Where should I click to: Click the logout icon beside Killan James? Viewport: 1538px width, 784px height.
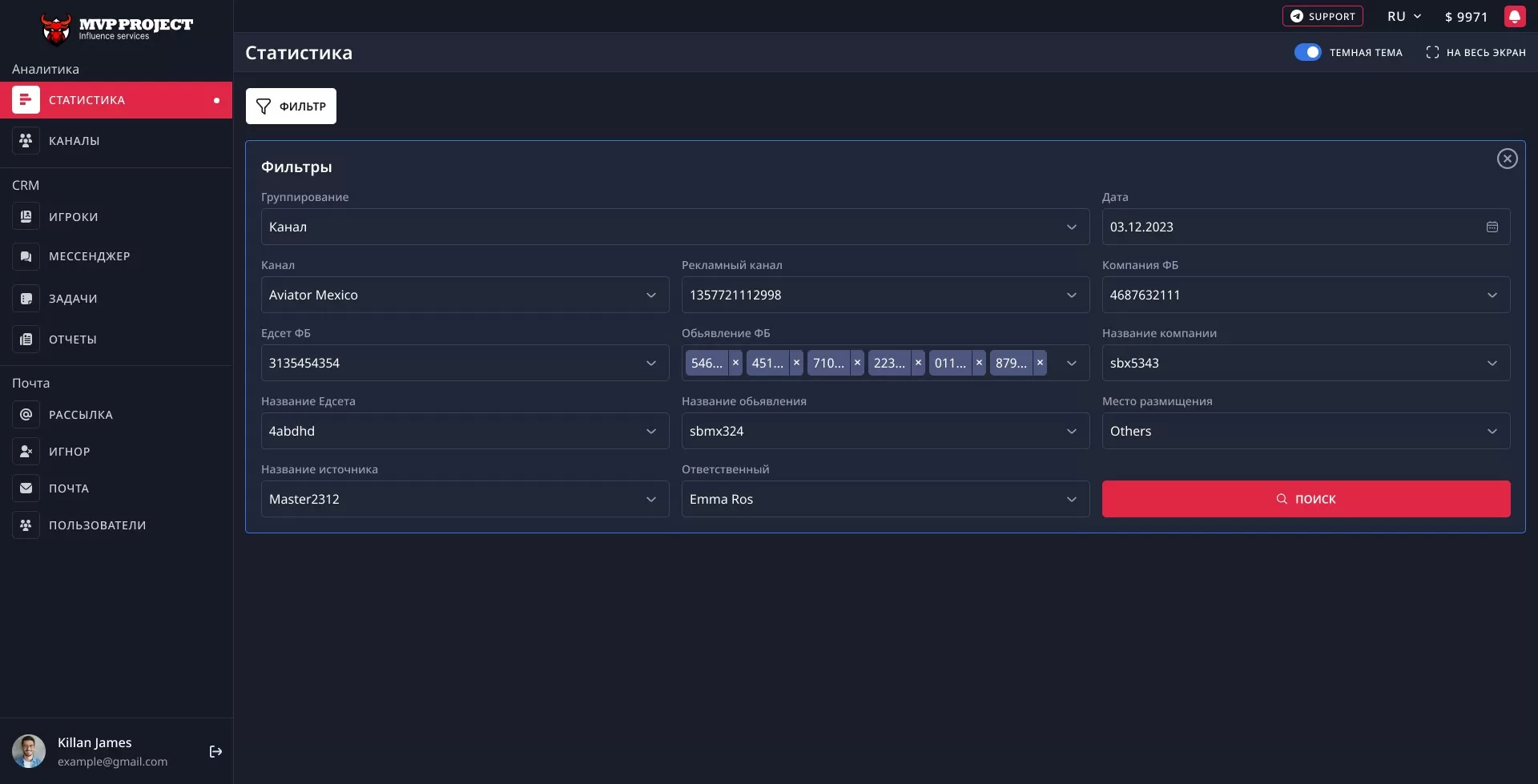click(x=215, y=751)
